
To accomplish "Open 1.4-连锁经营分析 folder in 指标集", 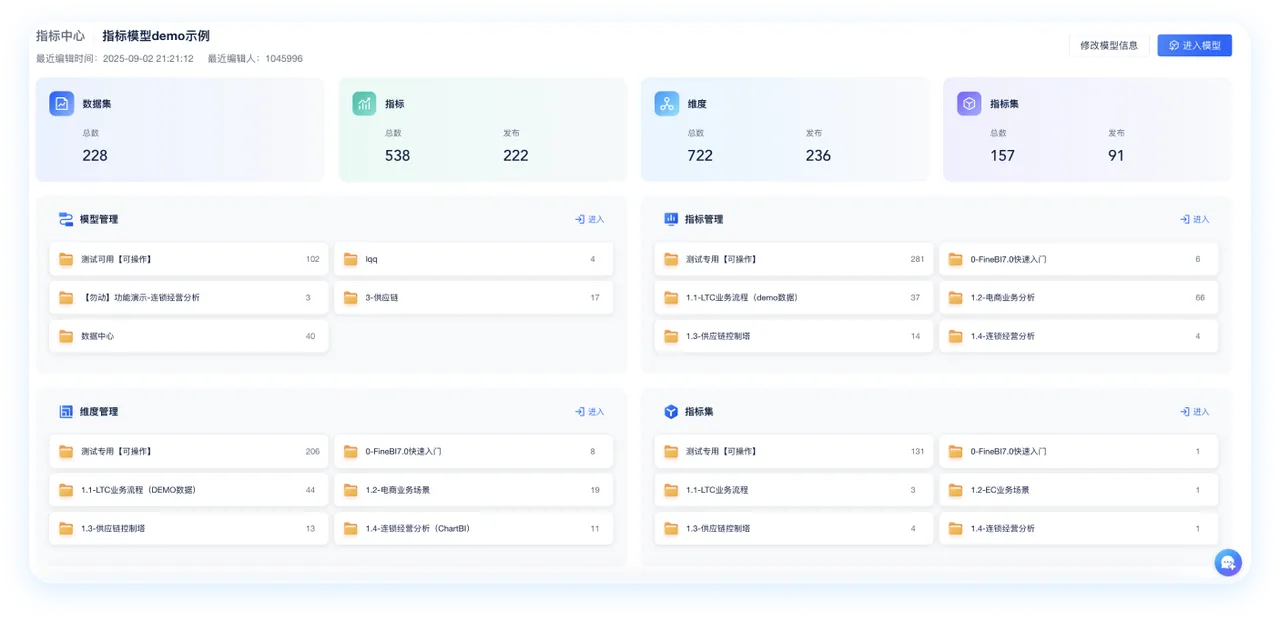I will pos(1078,528).
